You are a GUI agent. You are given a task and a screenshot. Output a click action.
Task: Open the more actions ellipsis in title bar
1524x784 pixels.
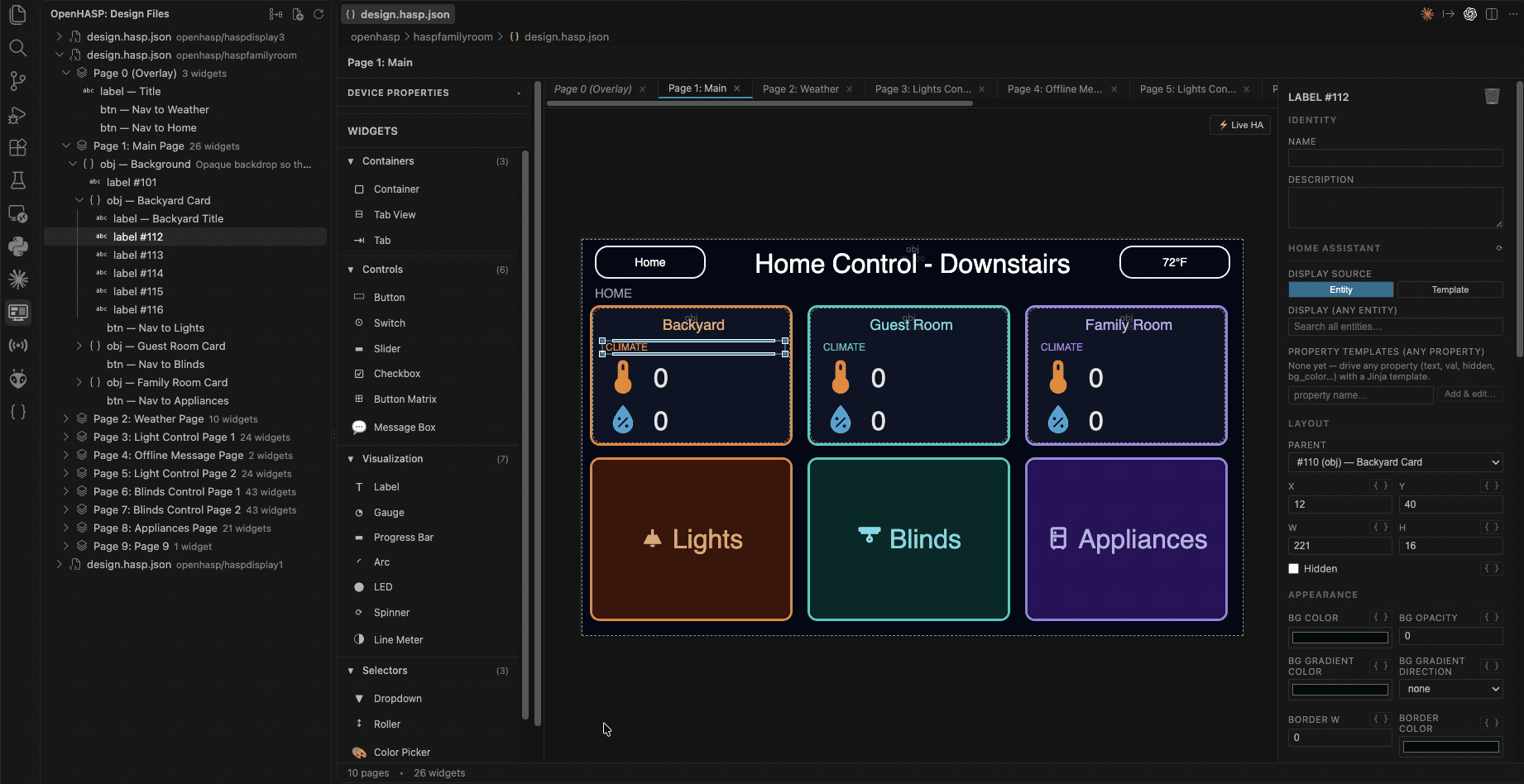[1513, 14]
